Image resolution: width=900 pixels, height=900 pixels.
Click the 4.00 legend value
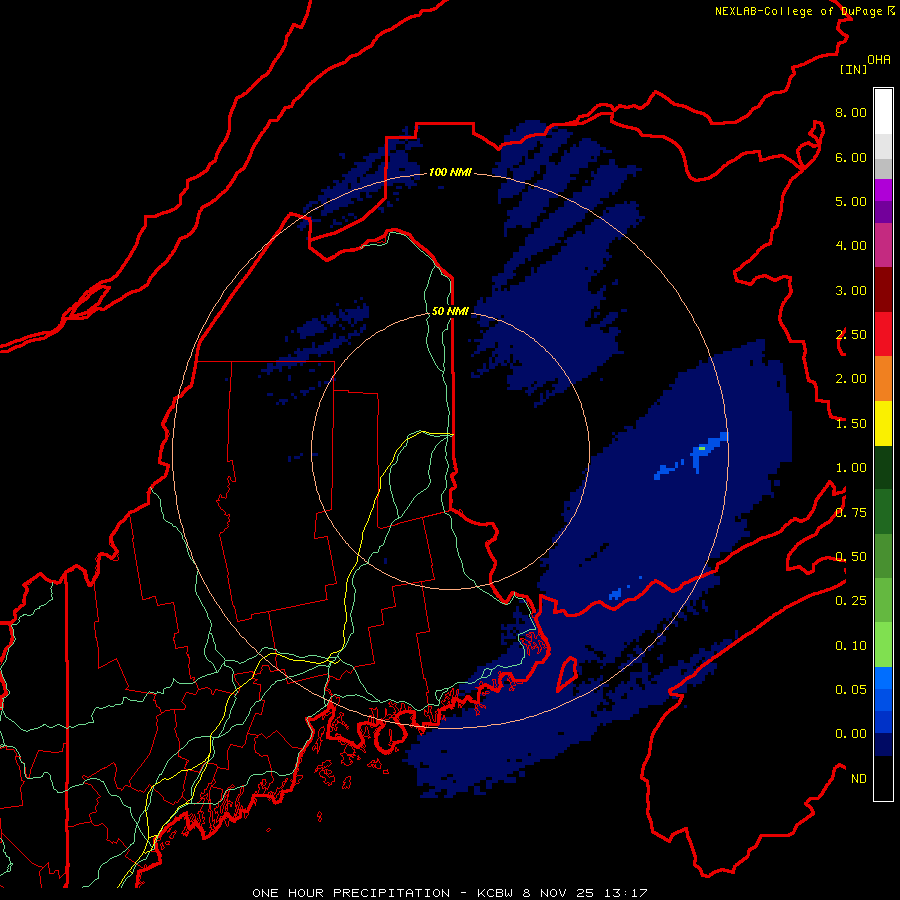click(x=851, y=246)
